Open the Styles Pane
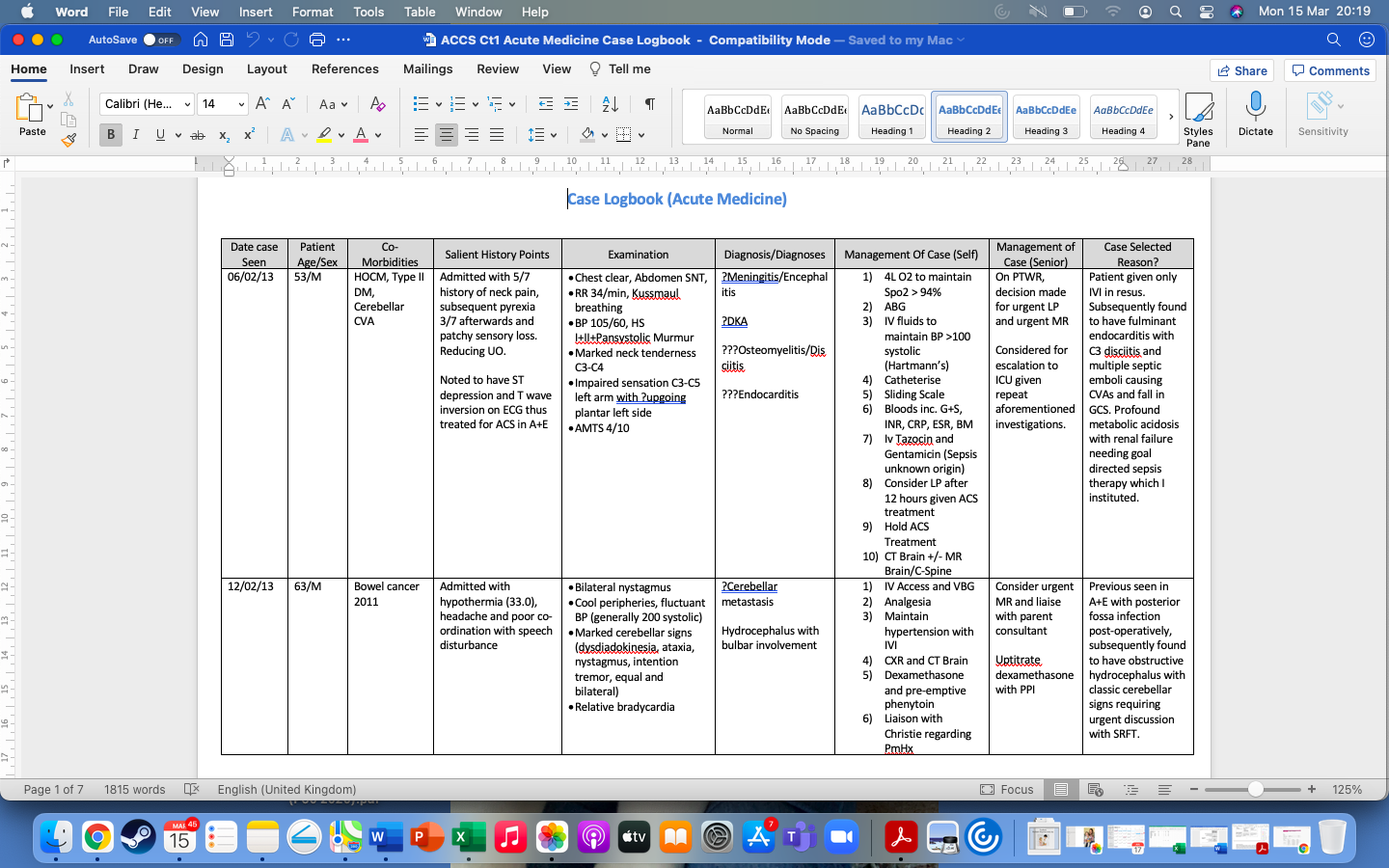 1198,118
